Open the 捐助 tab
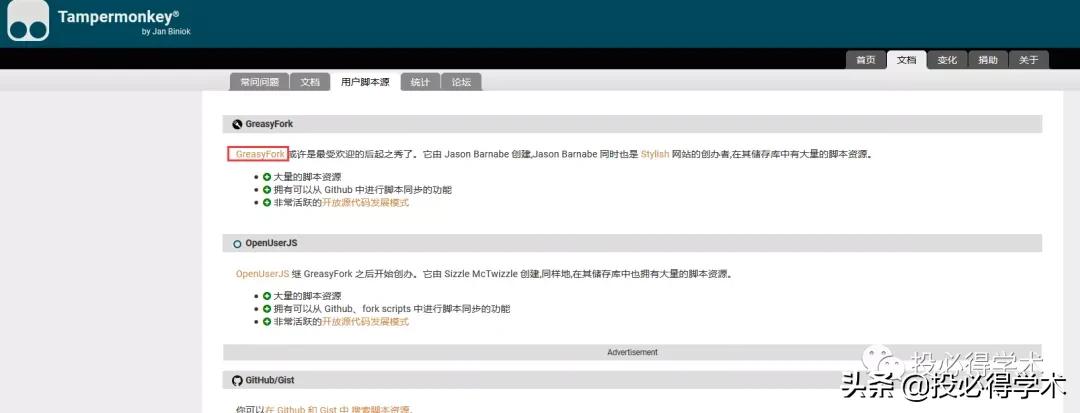 [988, 60]
